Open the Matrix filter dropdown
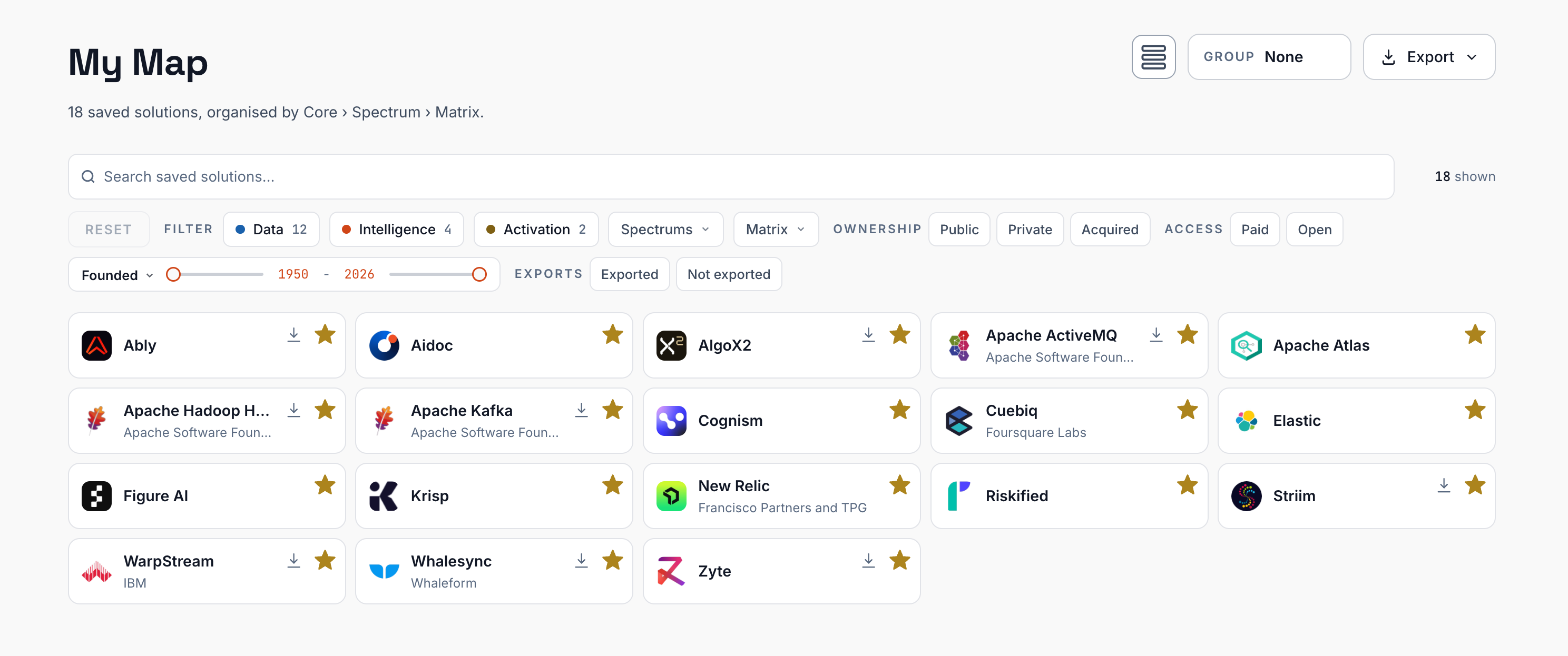The height and width of the screenshot is (656, 1568). (776, 230)
